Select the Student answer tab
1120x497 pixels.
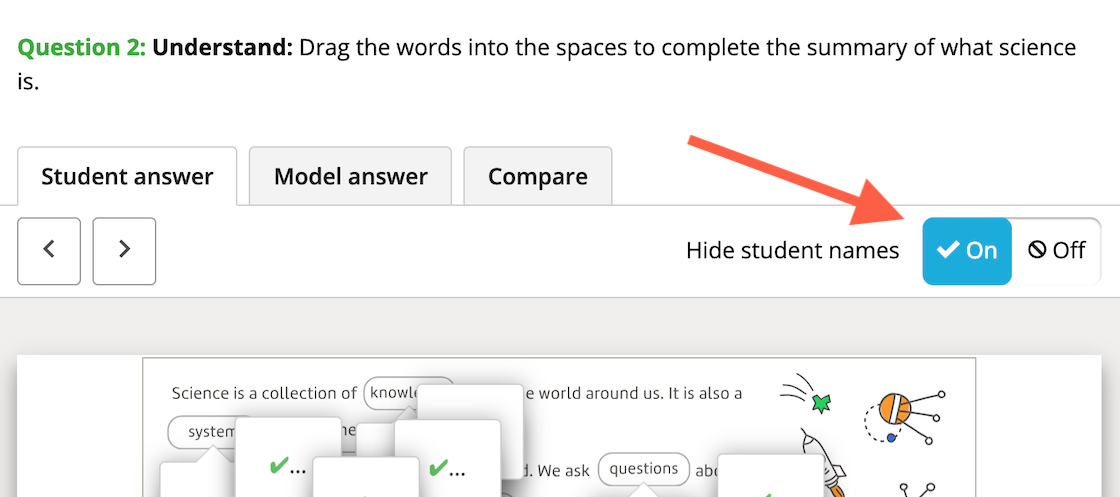(127, 176)
